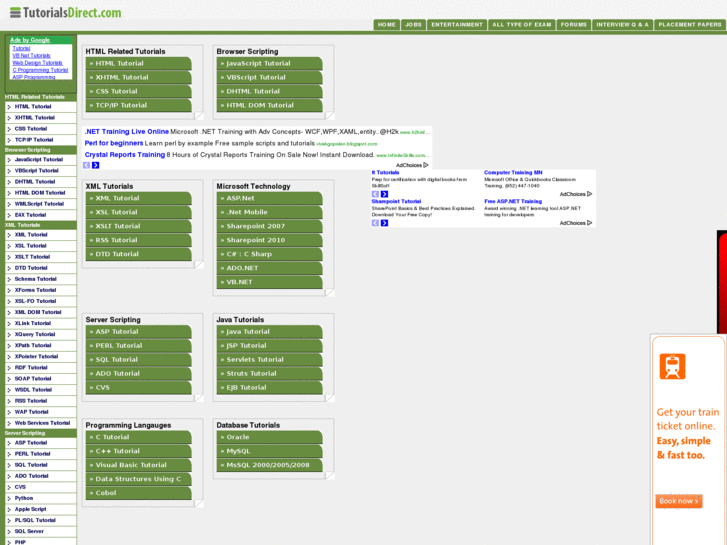This screenshot has width=727, height=545.
Task: Open the JavaScript Tutorial green button
Action: [269, 64]
